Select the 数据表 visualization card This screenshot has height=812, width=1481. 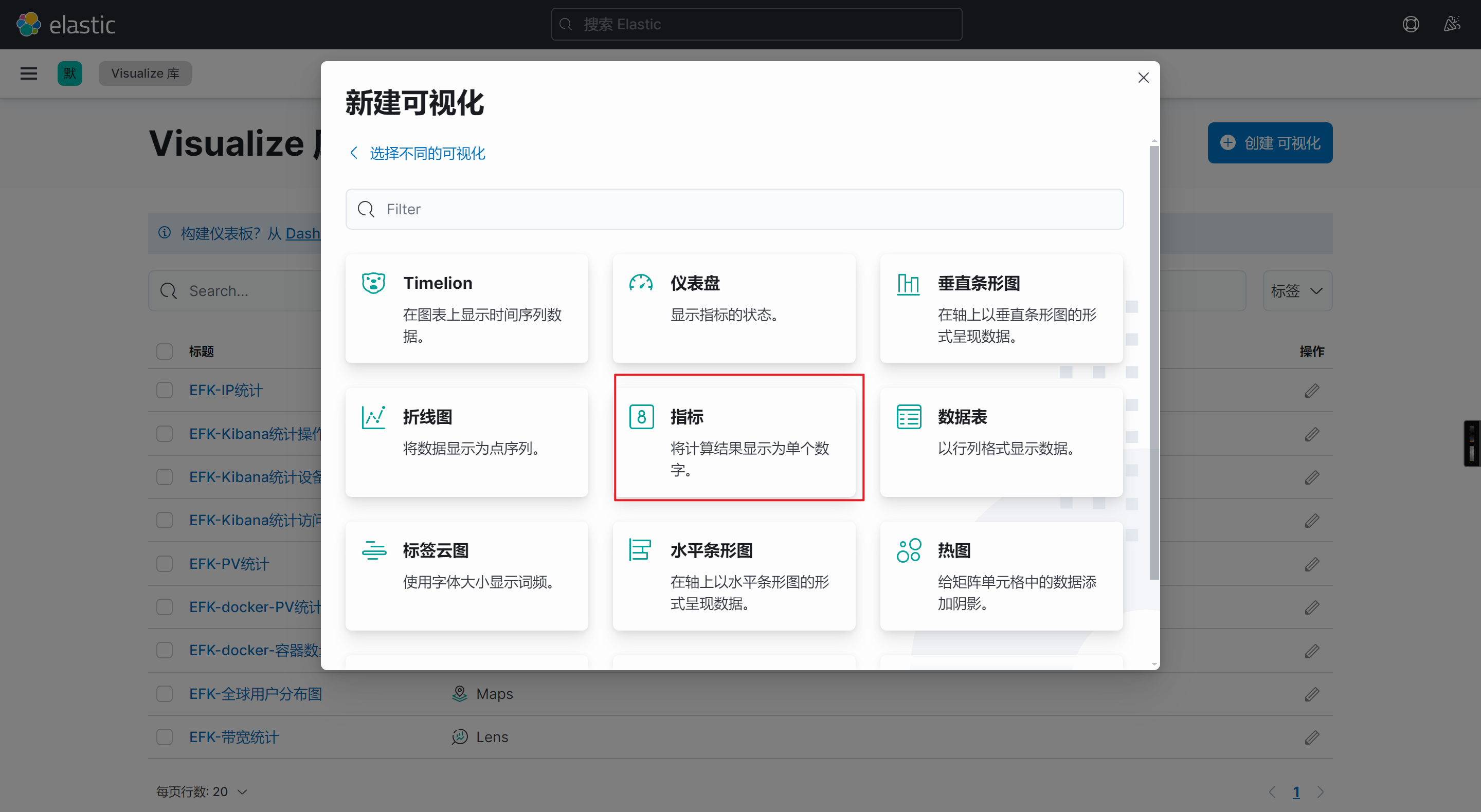click(1001, 442)
